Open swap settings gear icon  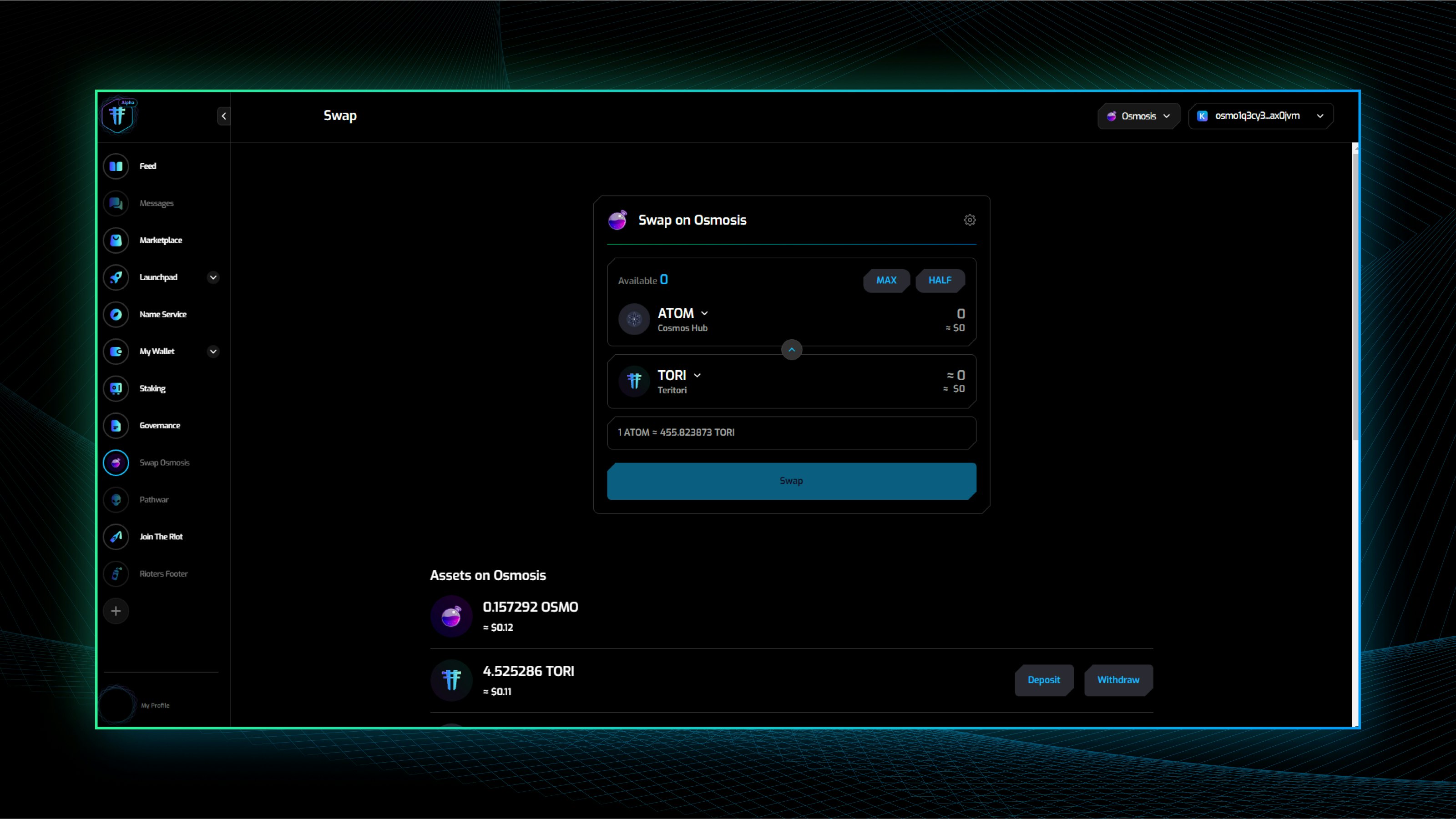click(x=969, y=220)
